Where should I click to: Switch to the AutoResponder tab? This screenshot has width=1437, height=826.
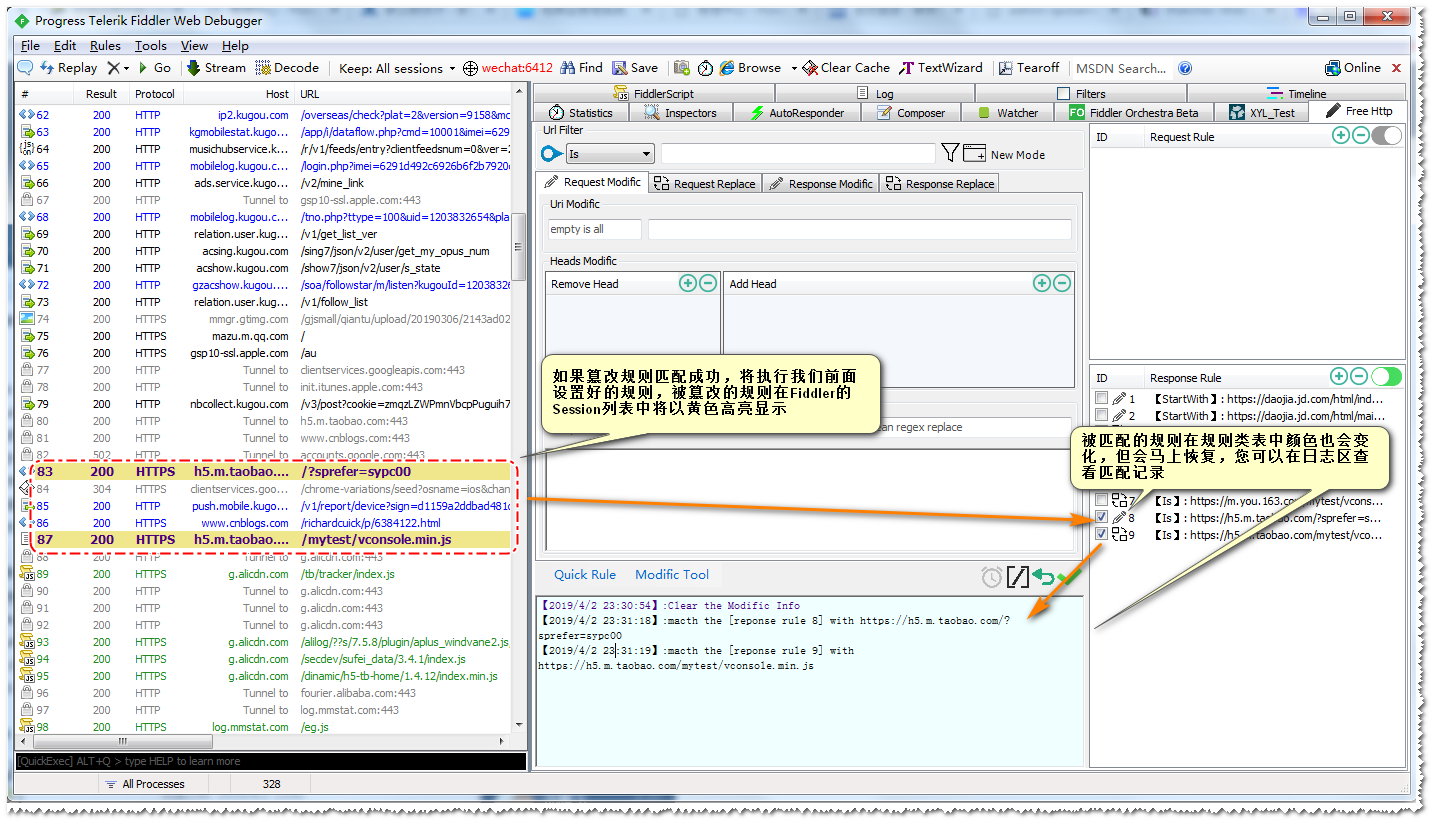pyautogui.click(x=798, y=112)
